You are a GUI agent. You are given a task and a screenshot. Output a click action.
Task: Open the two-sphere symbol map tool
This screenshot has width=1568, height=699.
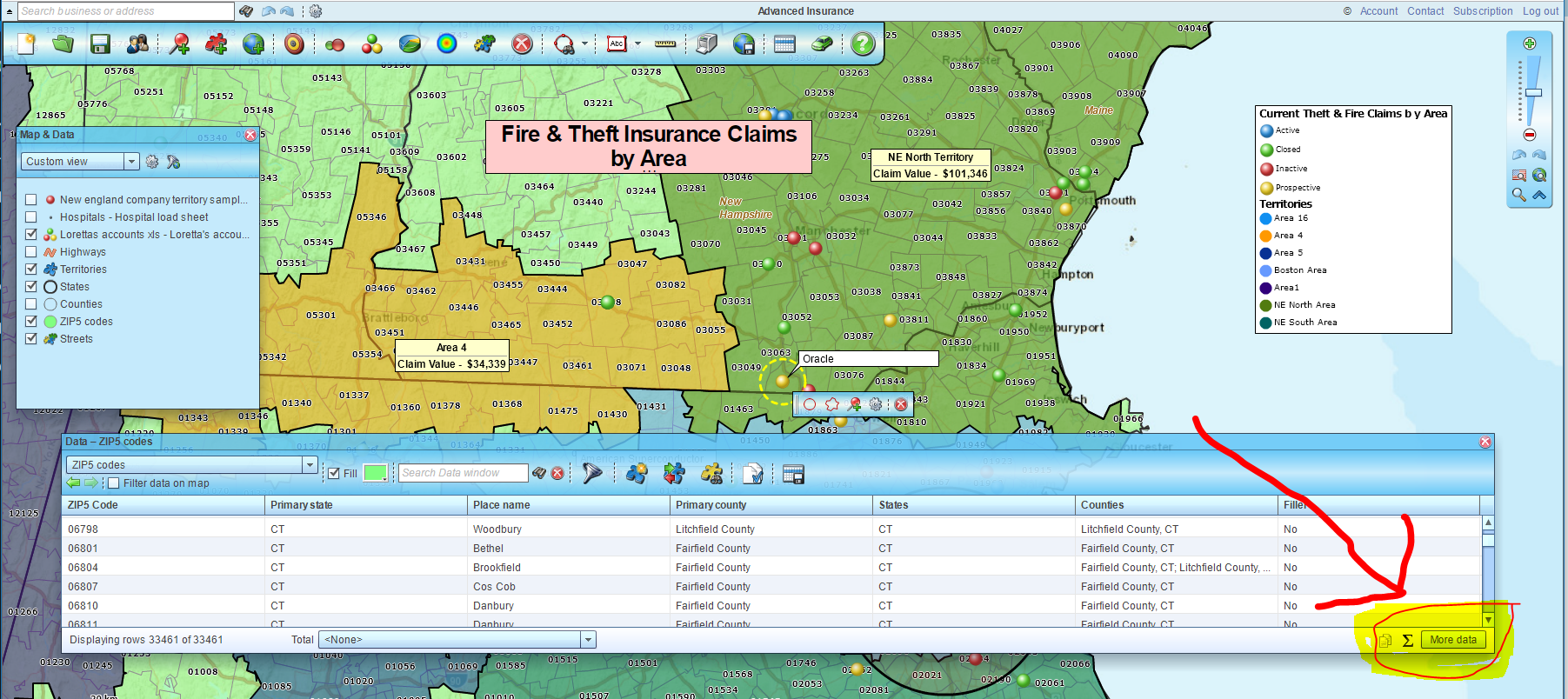335,44
